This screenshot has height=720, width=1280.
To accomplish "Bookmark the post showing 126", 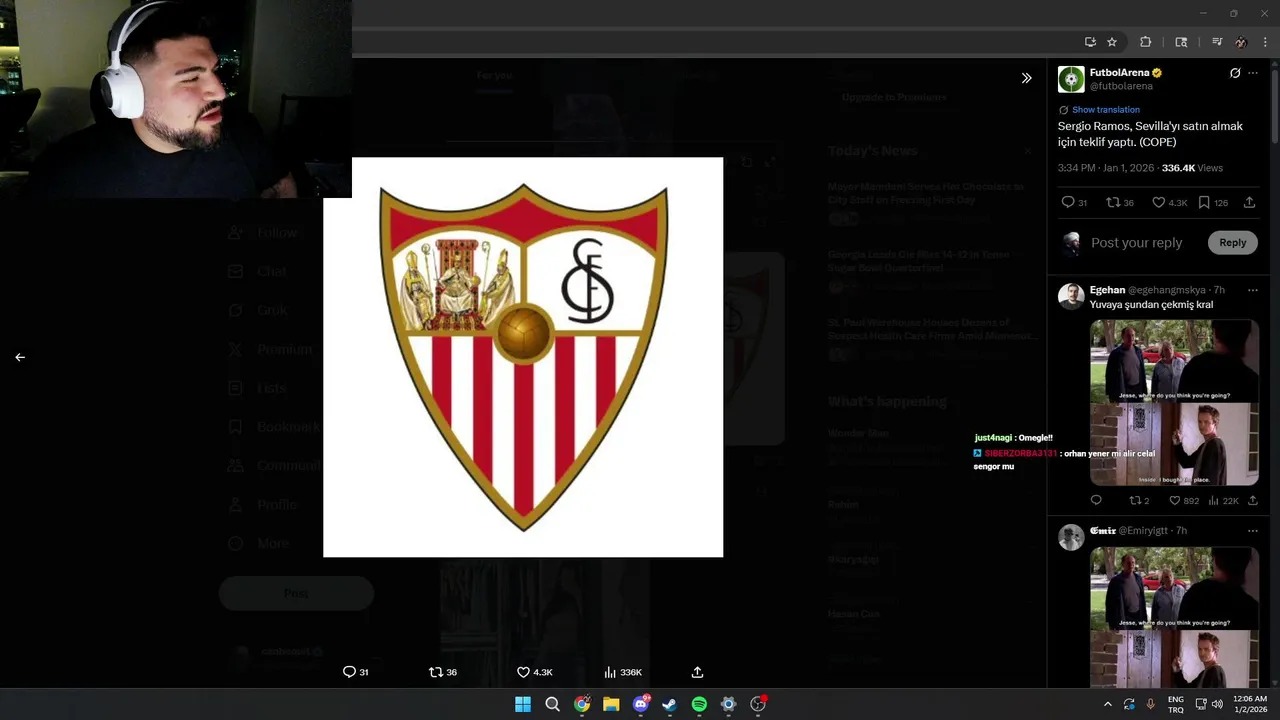I will 1212,202.
